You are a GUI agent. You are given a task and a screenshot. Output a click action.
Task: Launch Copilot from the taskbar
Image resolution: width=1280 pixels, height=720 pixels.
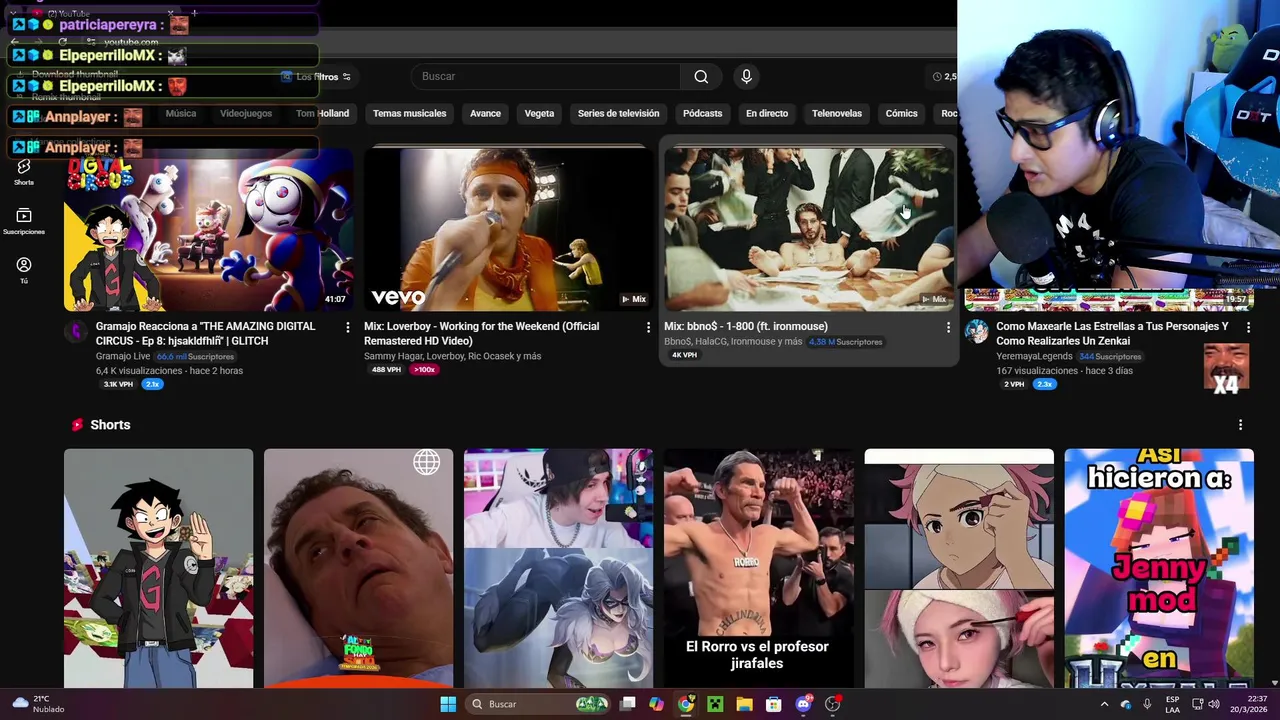pos(656,704)
